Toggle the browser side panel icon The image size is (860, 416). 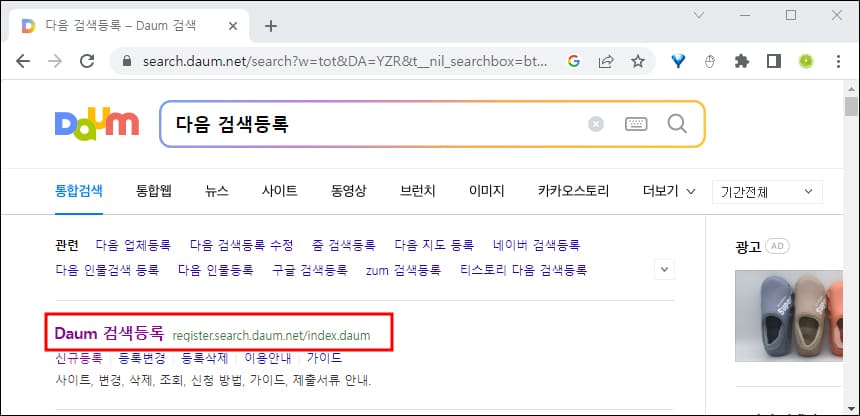coord(773,61)
